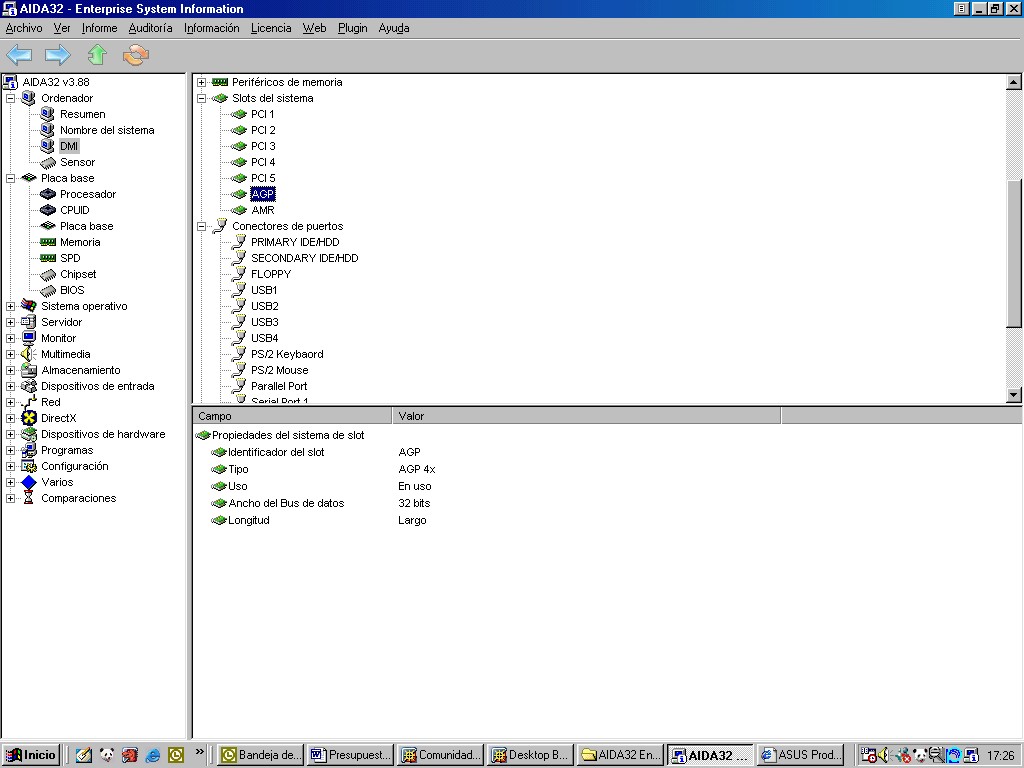Show hidden quick launch items chevron
The width and height of the screenshot is (1024, 768).
pyautogui.click(x=199, y=752)
